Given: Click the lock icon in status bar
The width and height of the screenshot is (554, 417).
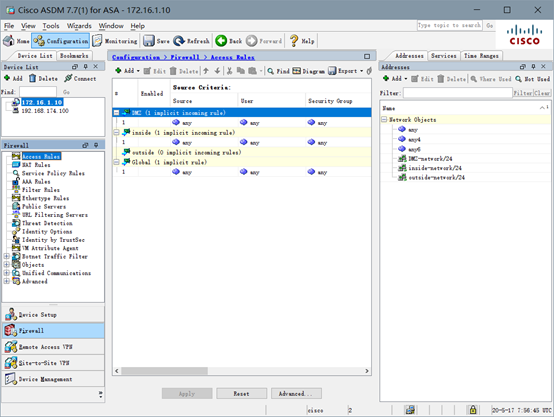Looking at the screenshot, I should pyautogui.click(x=472, y=410).
